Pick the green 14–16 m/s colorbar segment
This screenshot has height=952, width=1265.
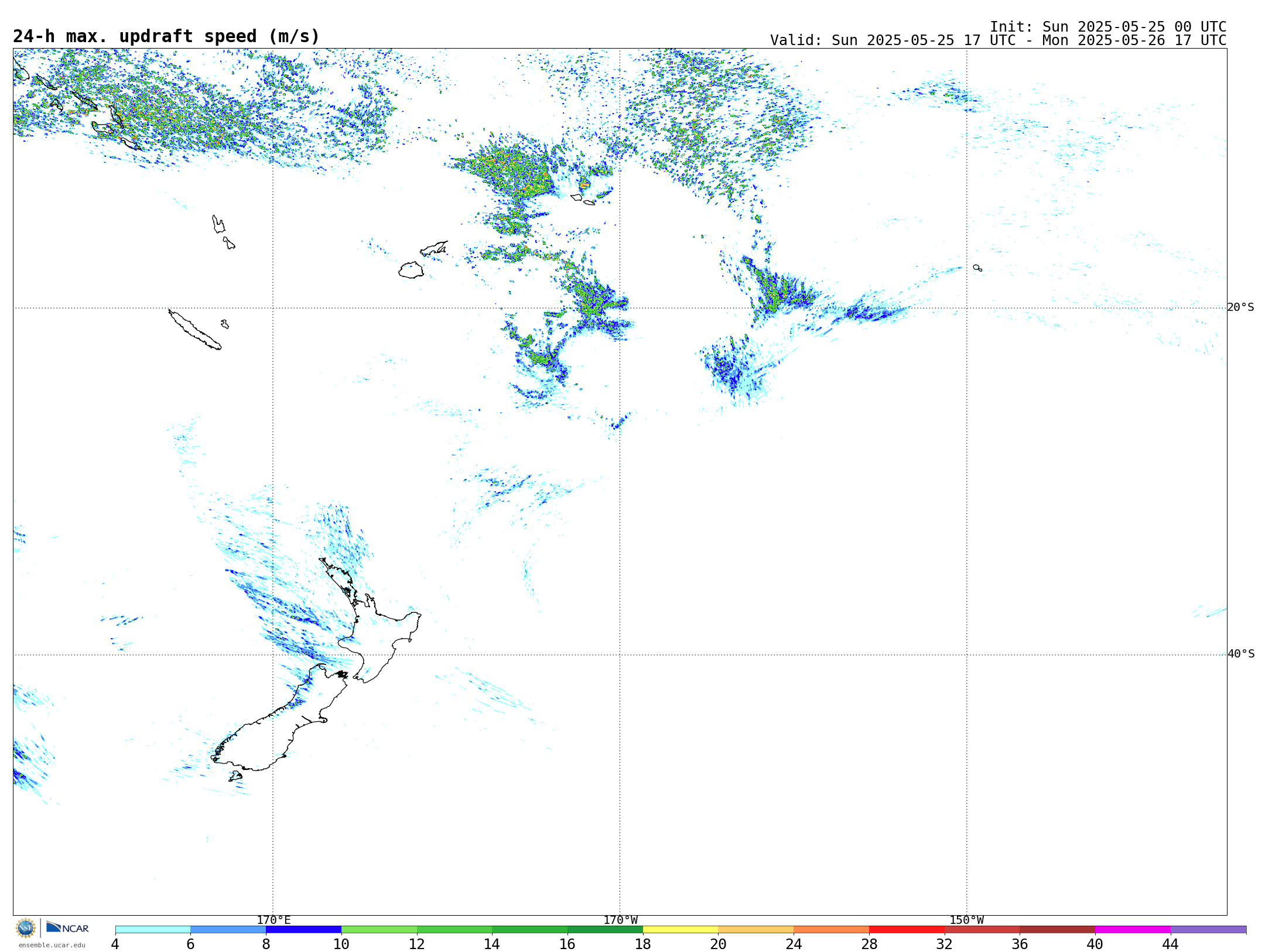[530, 930]
